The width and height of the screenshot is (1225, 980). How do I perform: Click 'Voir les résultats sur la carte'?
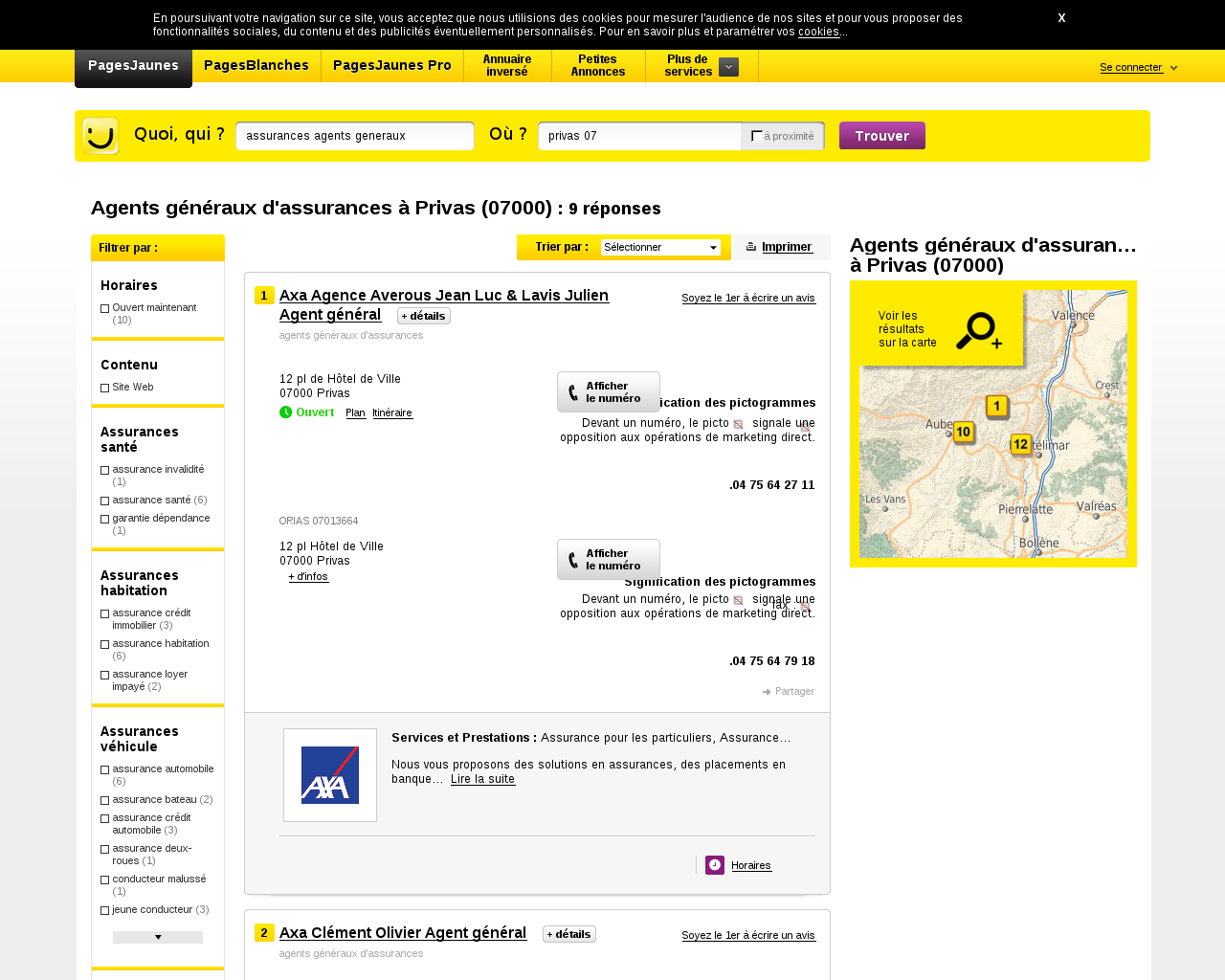coord(907,329)
